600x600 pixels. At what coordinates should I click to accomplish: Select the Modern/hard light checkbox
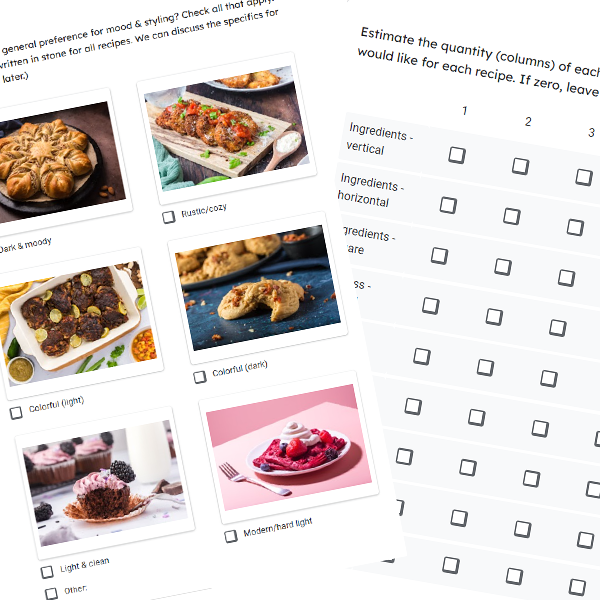(231, 536)
